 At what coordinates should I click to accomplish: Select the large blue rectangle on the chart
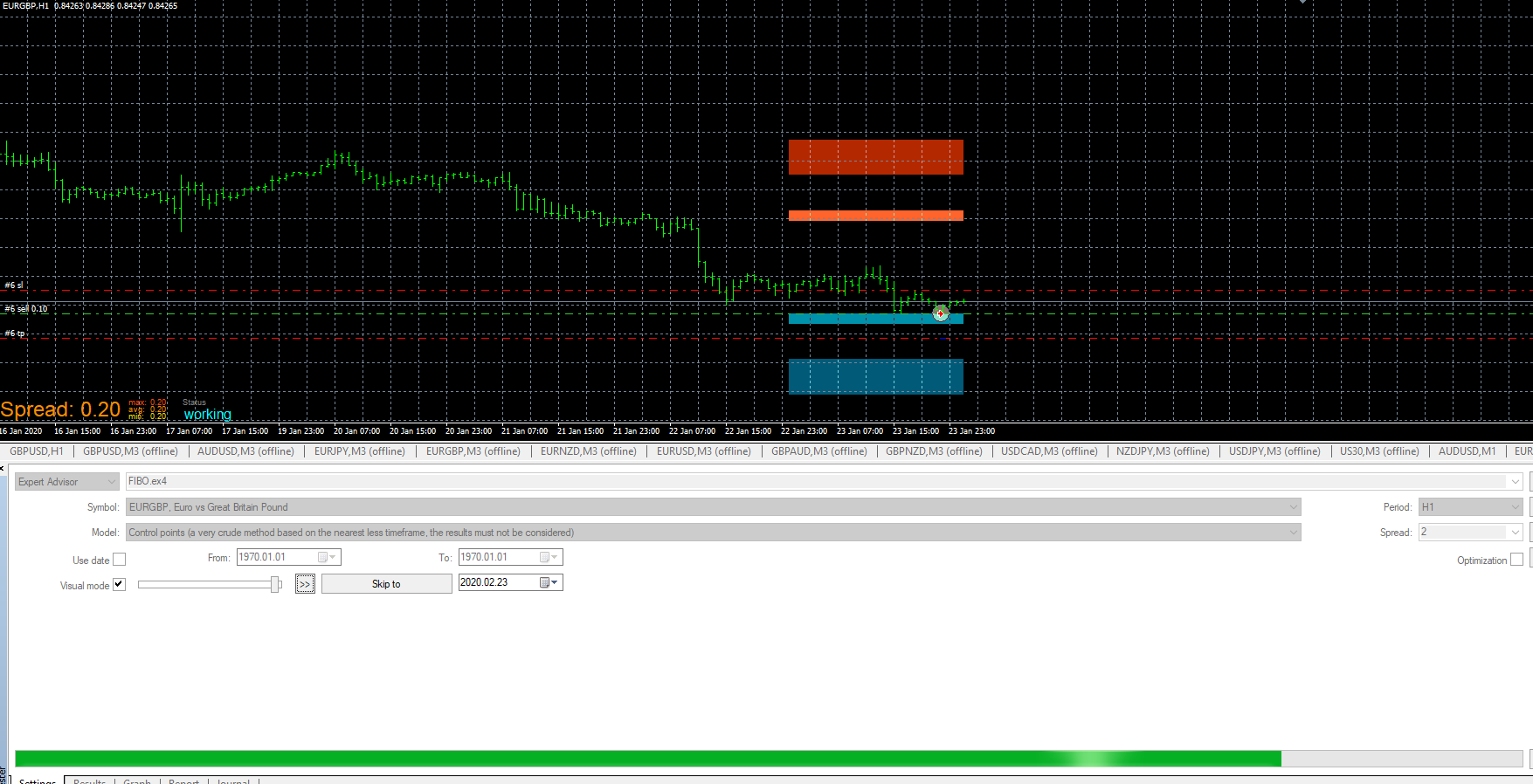coord(876,376)
